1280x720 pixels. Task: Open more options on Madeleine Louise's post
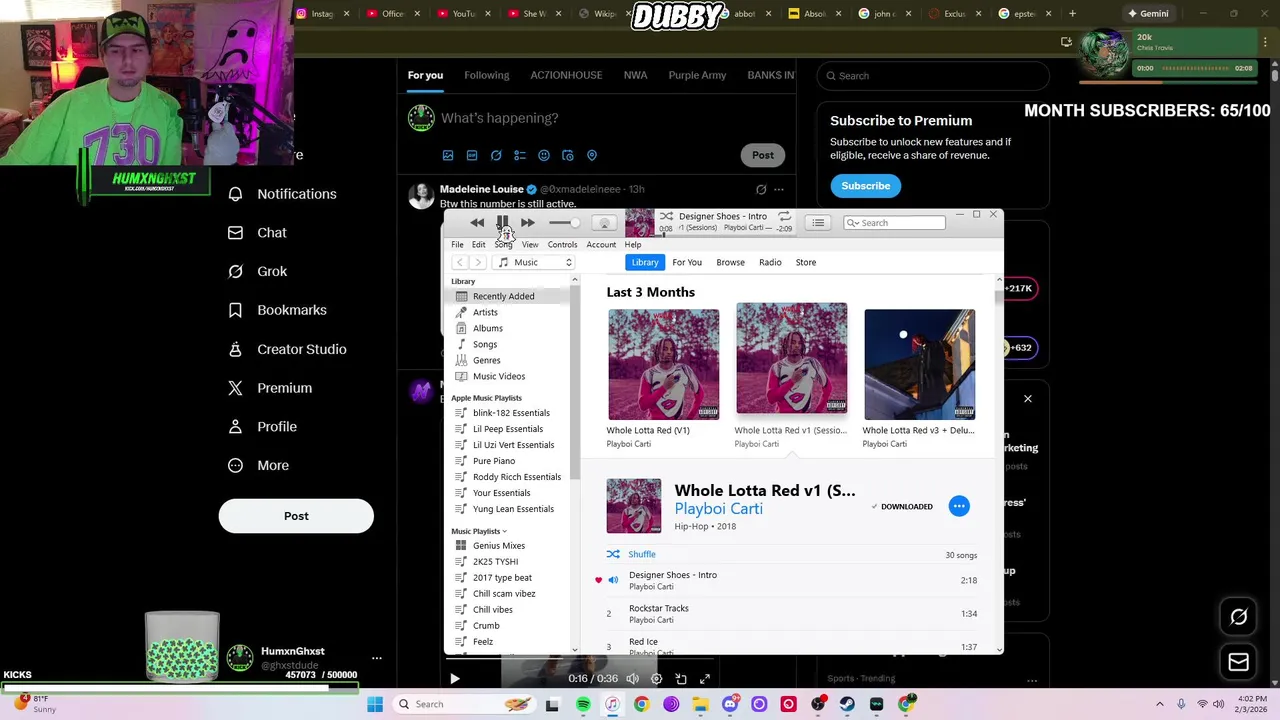click(x=779, y=189)
